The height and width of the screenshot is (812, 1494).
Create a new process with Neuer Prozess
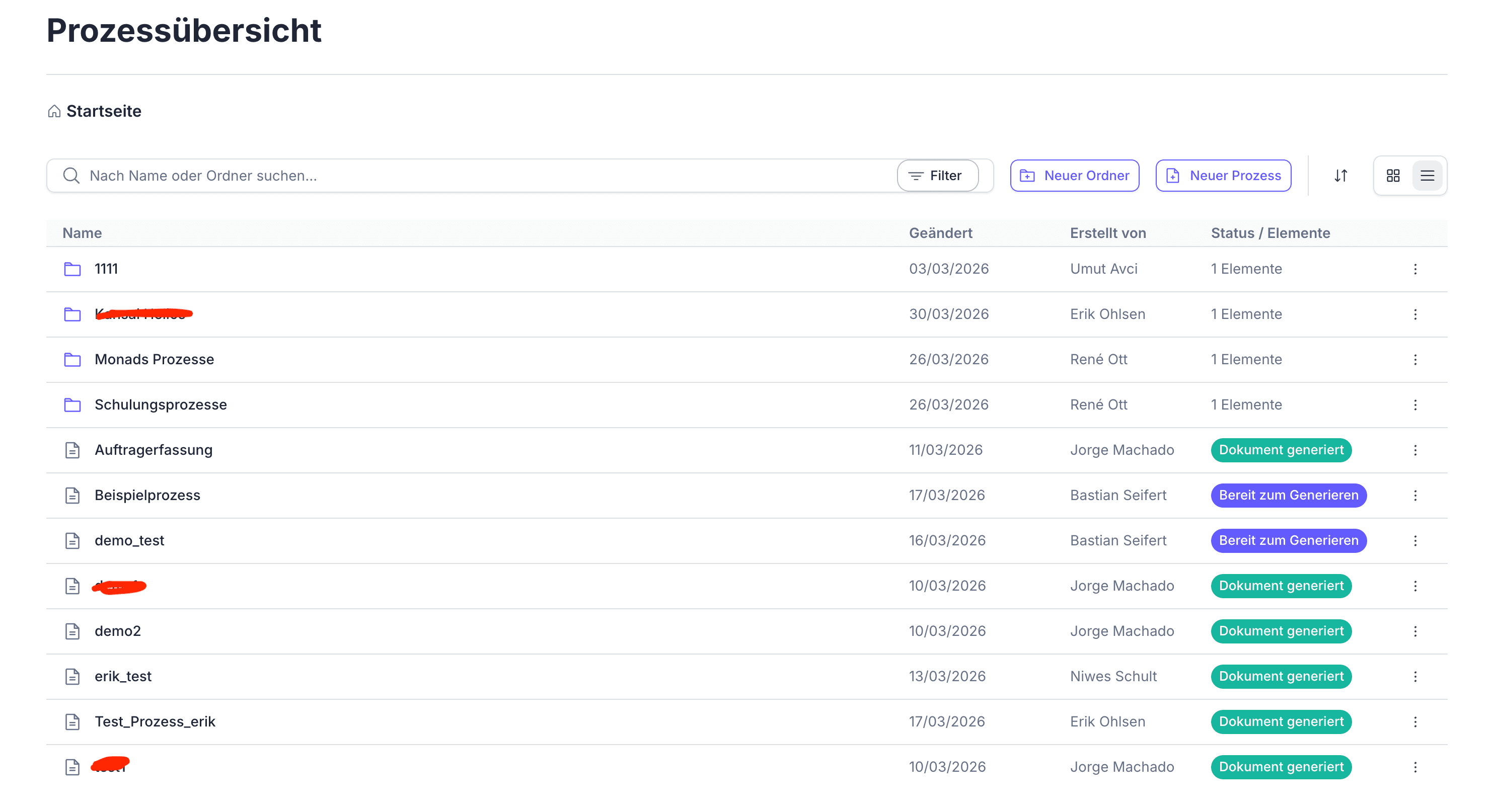coord(1223,176)
